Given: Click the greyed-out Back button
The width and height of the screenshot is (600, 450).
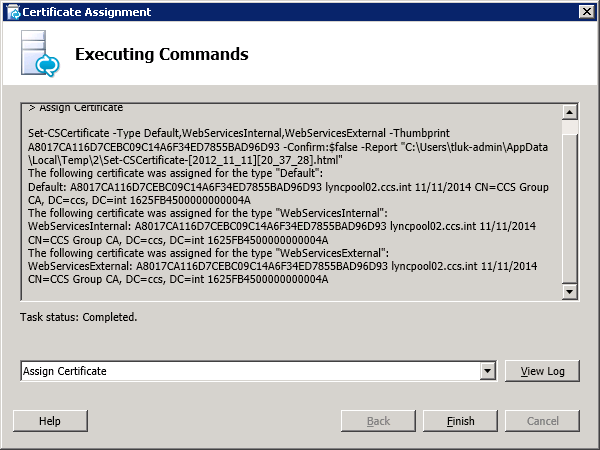Looking at the screenshot, I should pyautogui.click(x=378, y=421).
